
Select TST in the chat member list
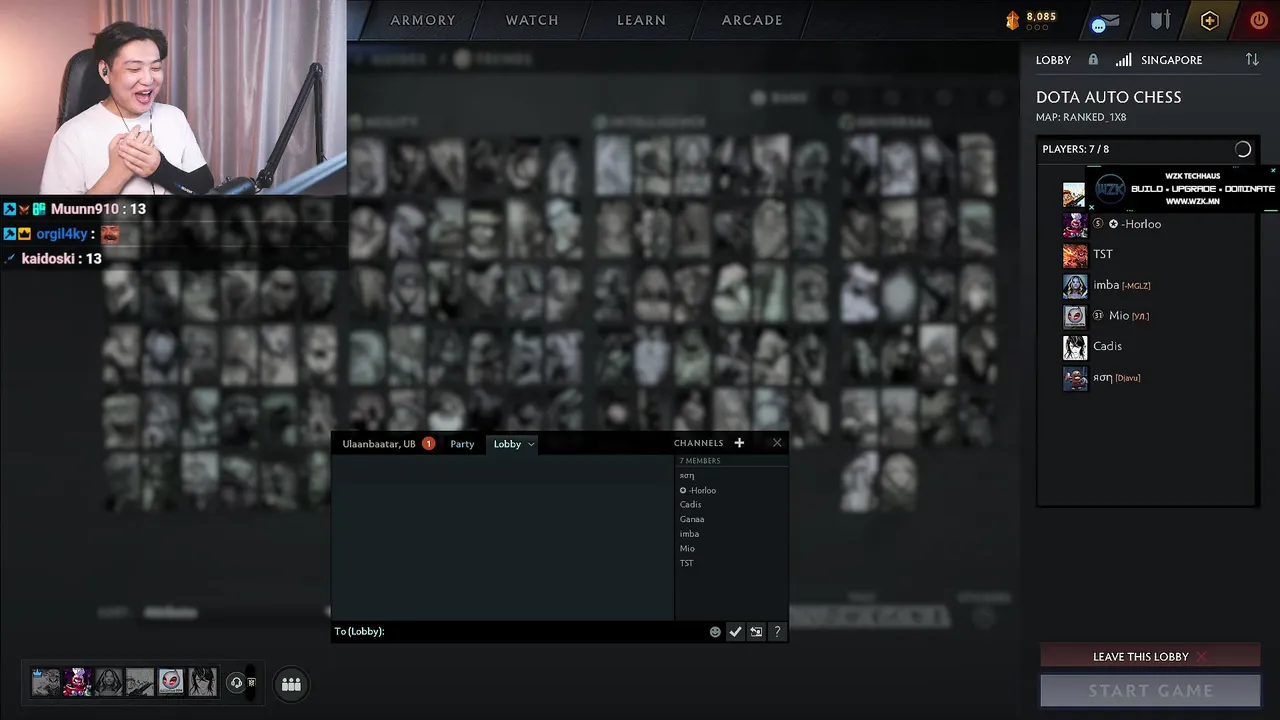pyautogui.click(x=687, y=563)
